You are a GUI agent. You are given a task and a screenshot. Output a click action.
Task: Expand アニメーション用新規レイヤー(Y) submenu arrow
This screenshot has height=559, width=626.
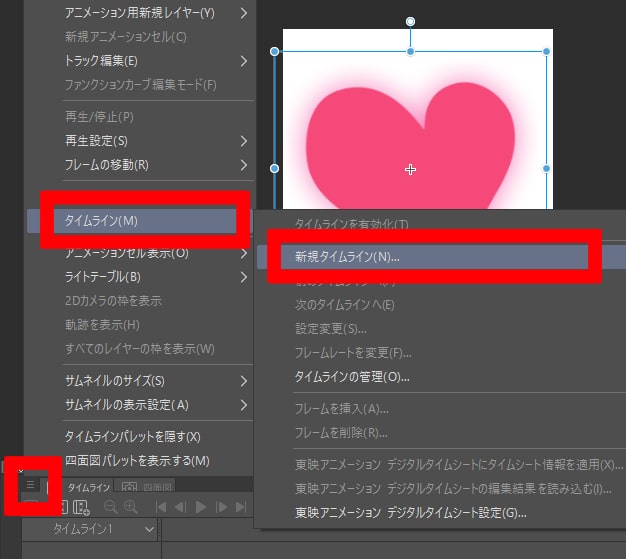244,13
